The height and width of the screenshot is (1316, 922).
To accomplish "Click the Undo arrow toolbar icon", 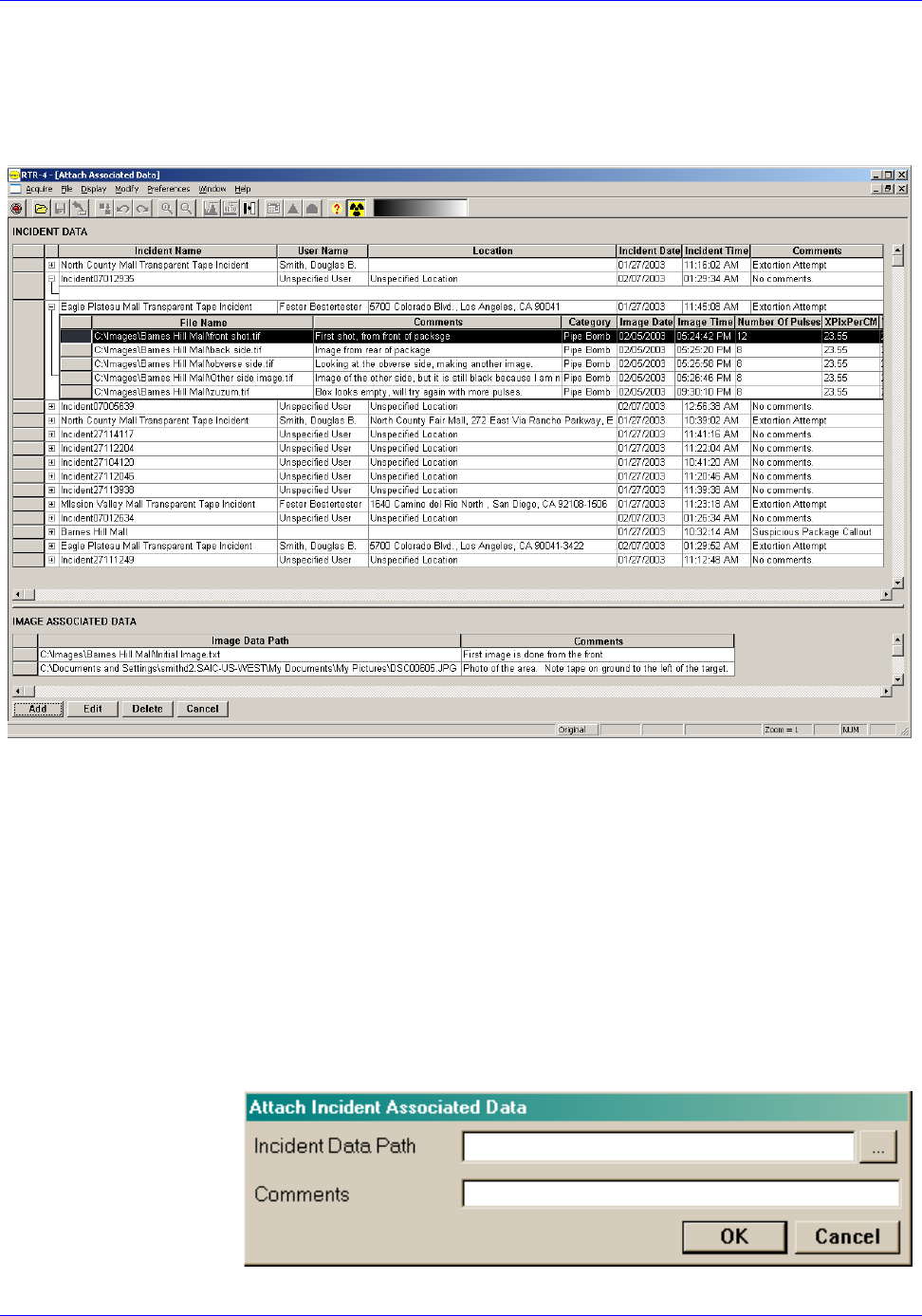I will [122, 209].
